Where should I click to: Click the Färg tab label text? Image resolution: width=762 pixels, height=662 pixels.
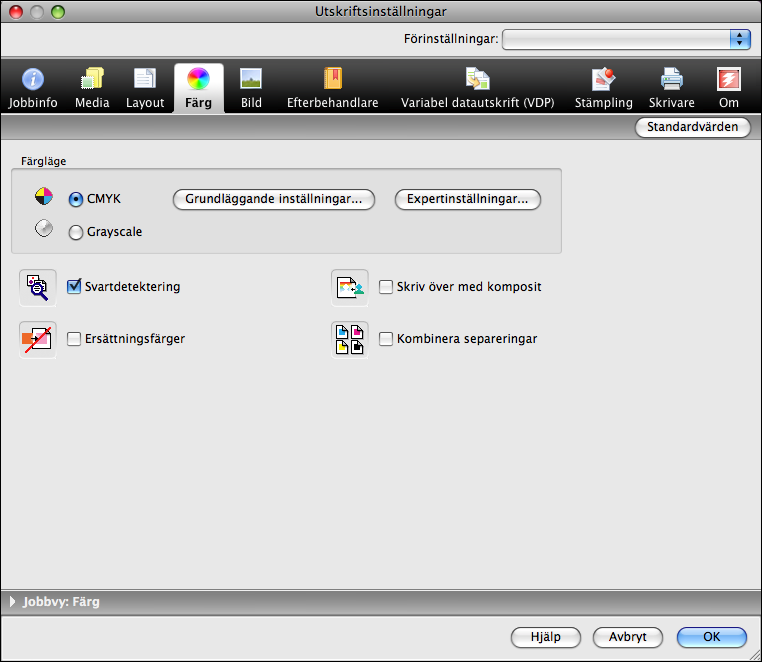tap(198, 103)
